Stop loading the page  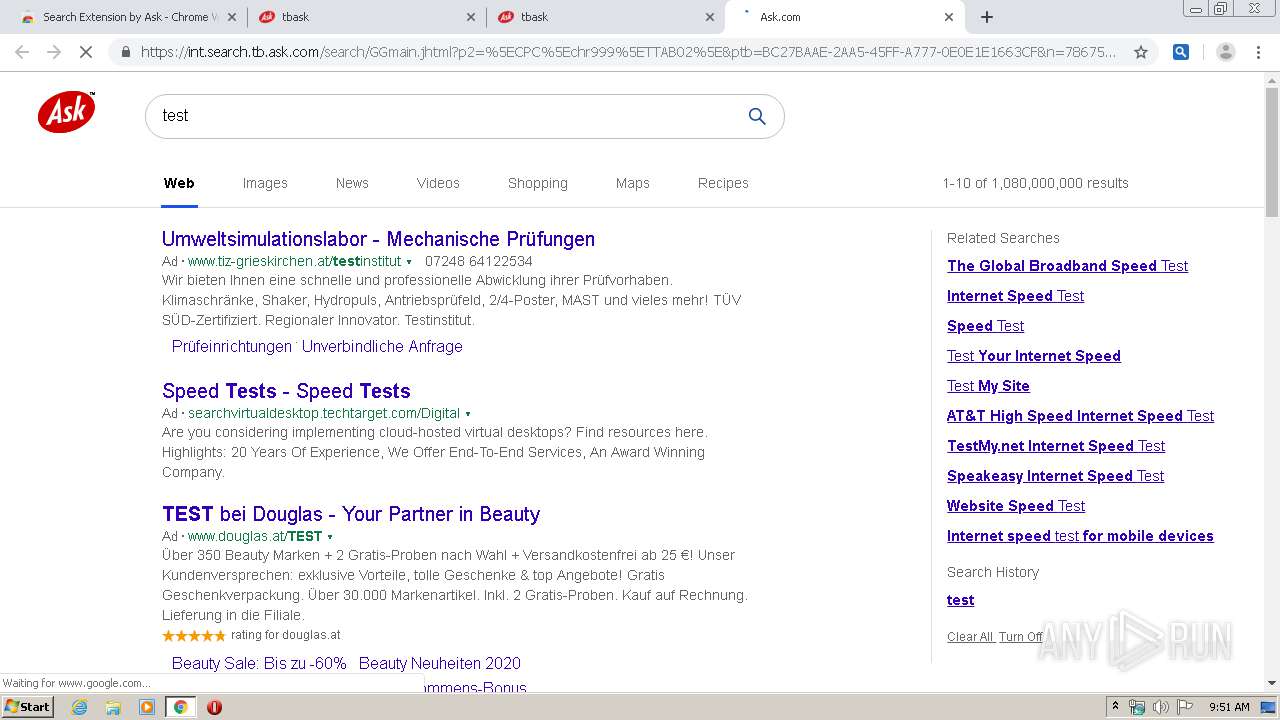pyautogui.click(x=86, y=52)
